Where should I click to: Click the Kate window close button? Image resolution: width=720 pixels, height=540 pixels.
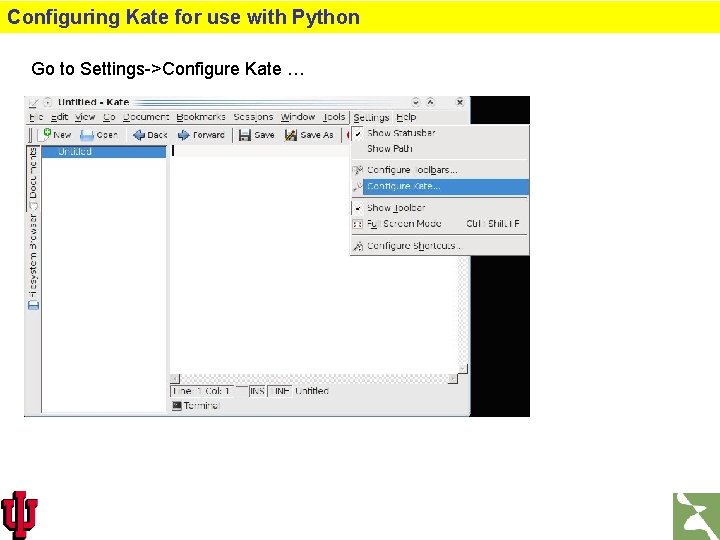coord(459,102)
